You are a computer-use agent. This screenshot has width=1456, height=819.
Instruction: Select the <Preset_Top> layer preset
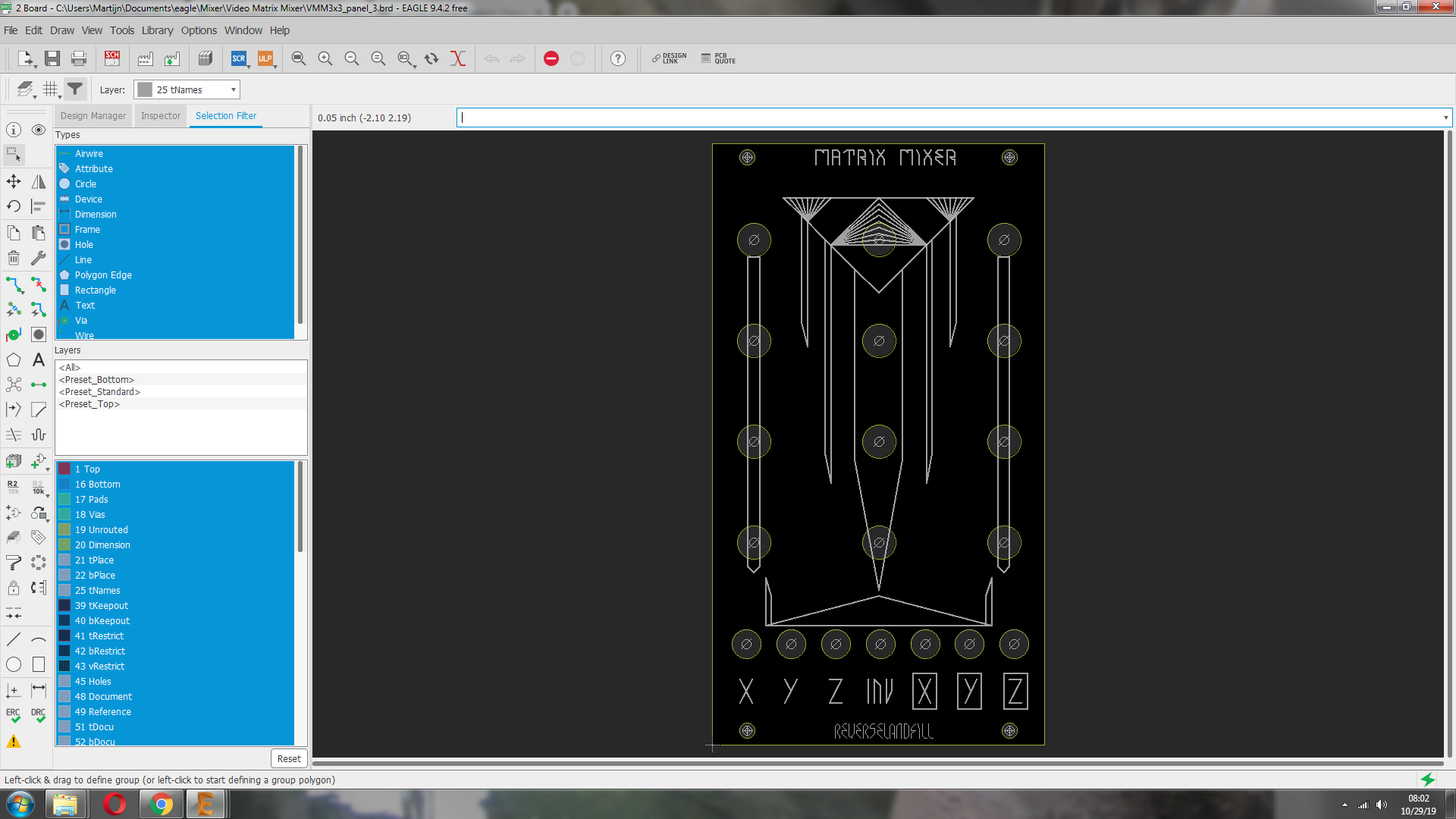pos(89,404)
